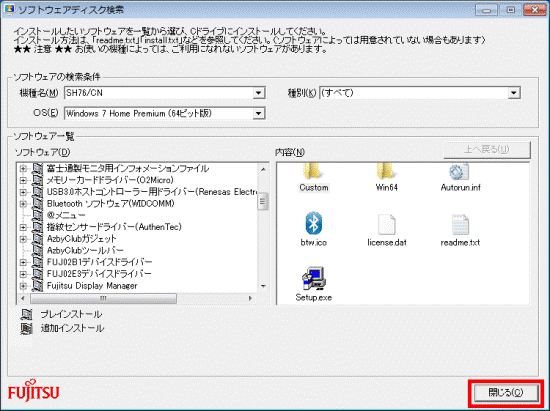
Task: Click horizontal scrollbar right arrow in software list
Action: (x=250, y=298)
